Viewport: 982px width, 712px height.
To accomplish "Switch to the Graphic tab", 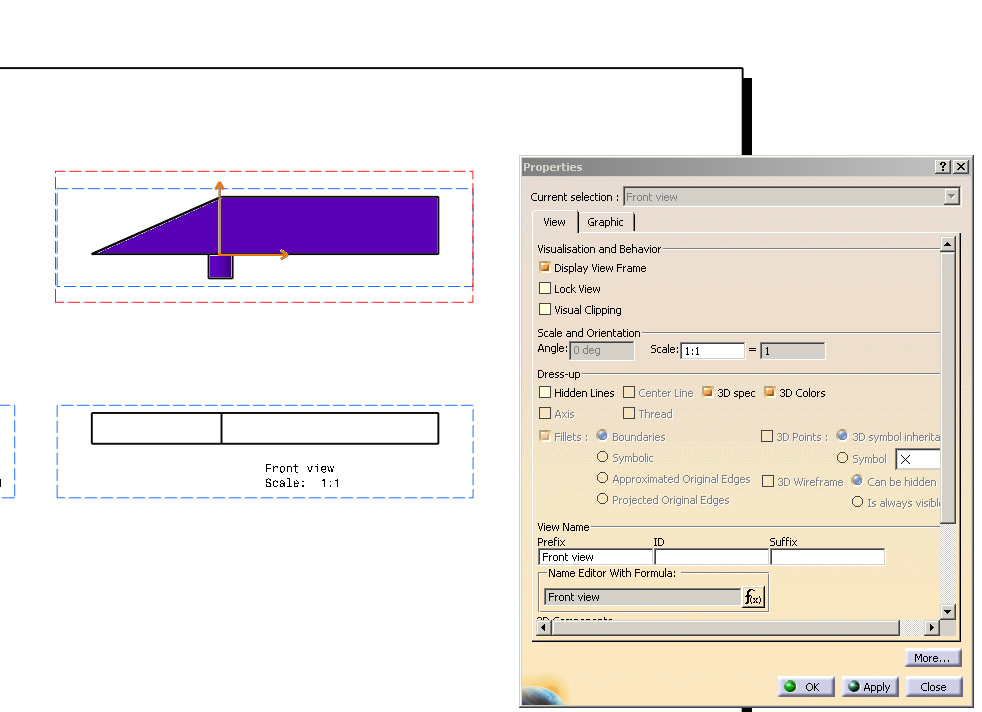I will coord(605,222).
